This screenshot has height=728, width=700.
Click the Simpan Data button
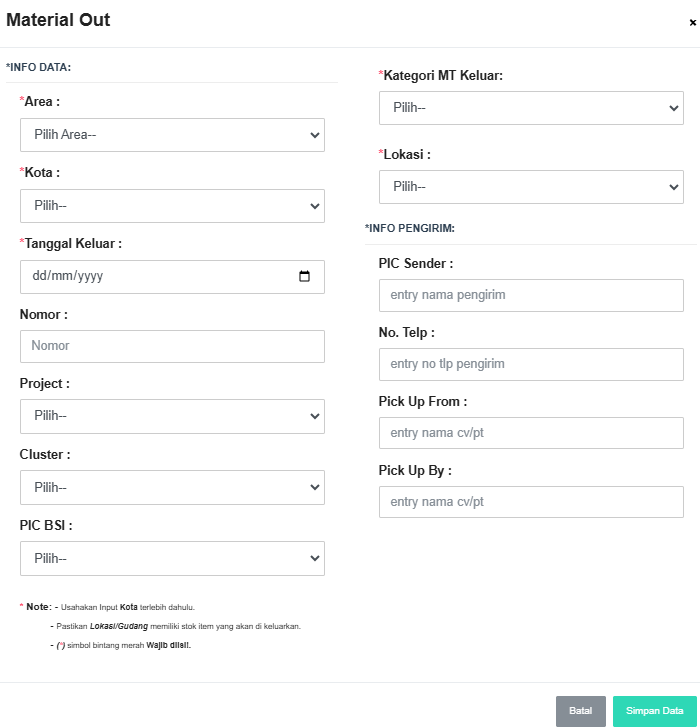[x=654, y=711]
